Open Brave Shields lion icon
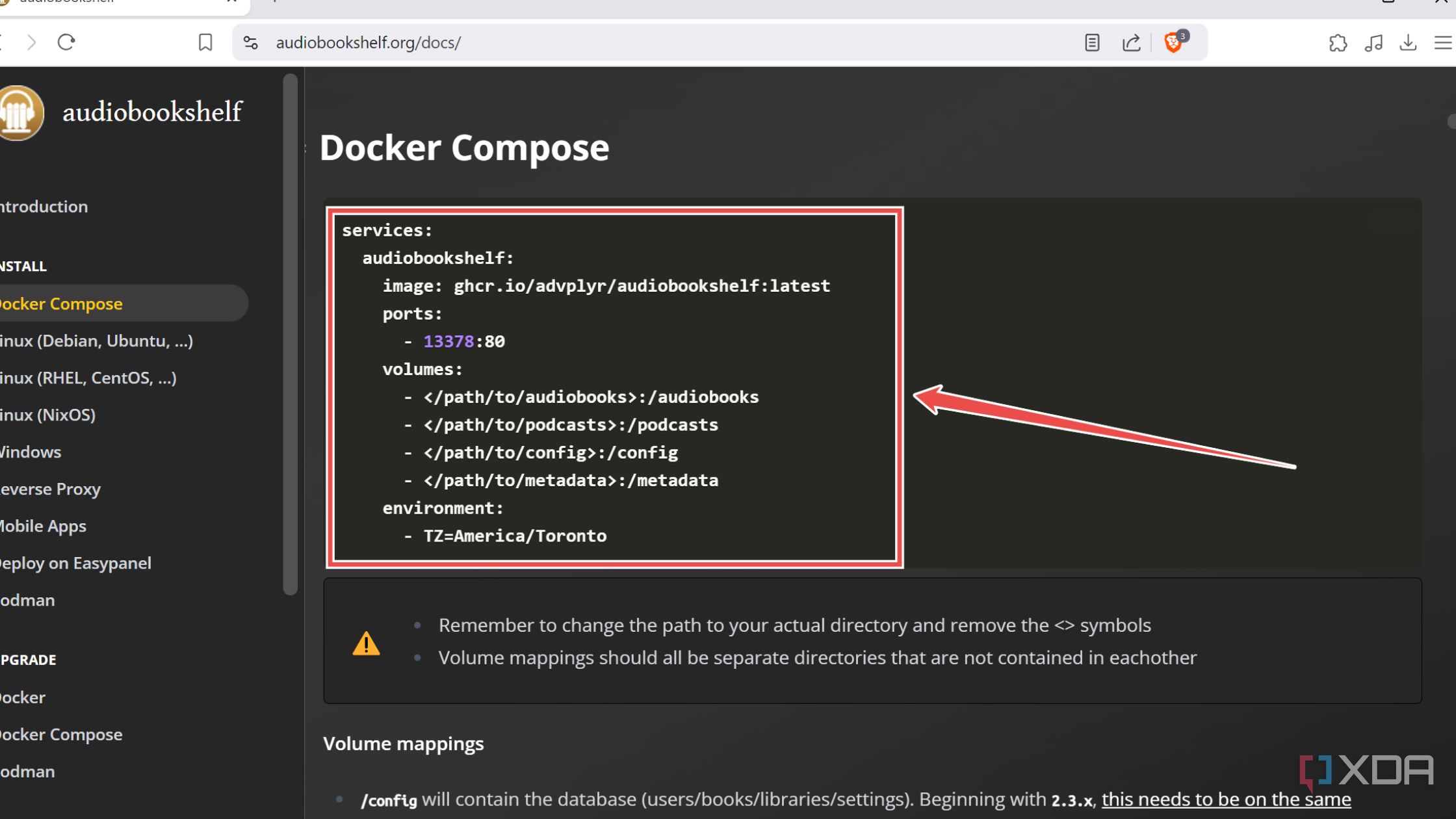The width and height of the screenshot is (1456, 819). pyautogui.click(x=1174, y=42)
